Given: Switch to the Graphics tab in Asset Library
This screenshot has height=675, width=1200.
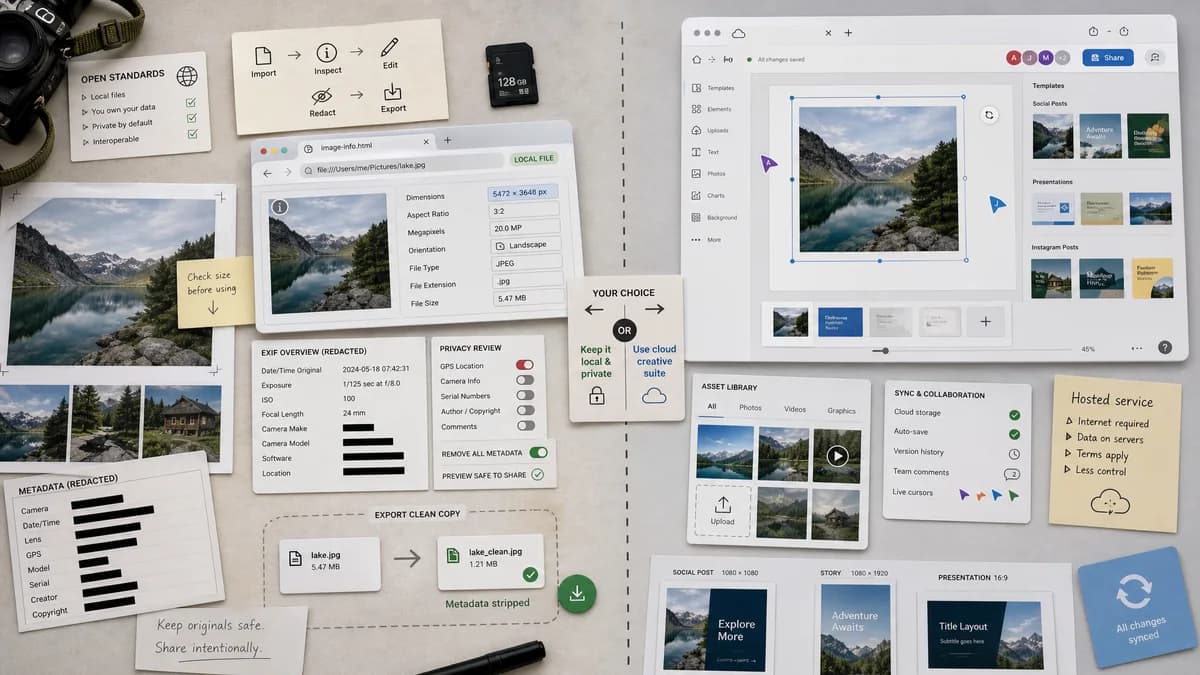Looking at the screenshot, I should click(x=841, y=411).
